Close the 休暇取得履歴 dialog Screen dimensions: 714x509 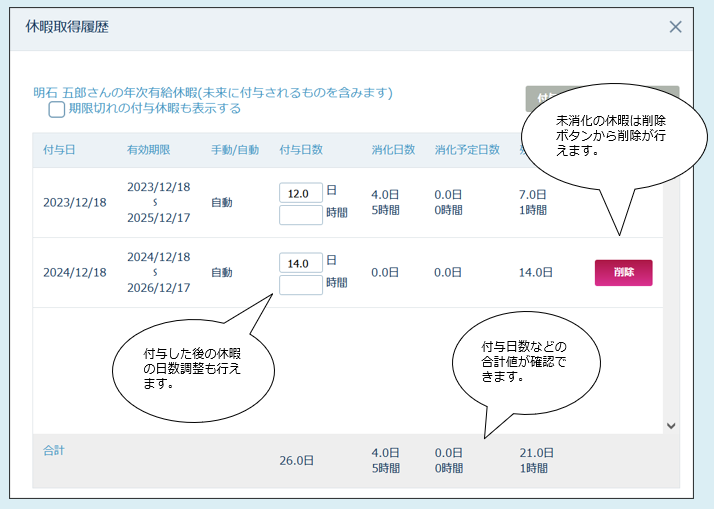coord(676,27)
